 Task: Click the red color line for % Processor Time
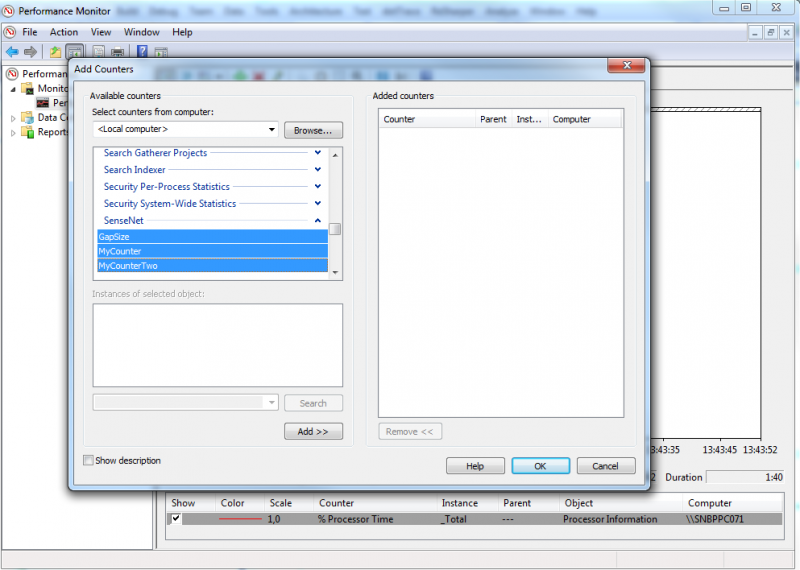(240, 519)
